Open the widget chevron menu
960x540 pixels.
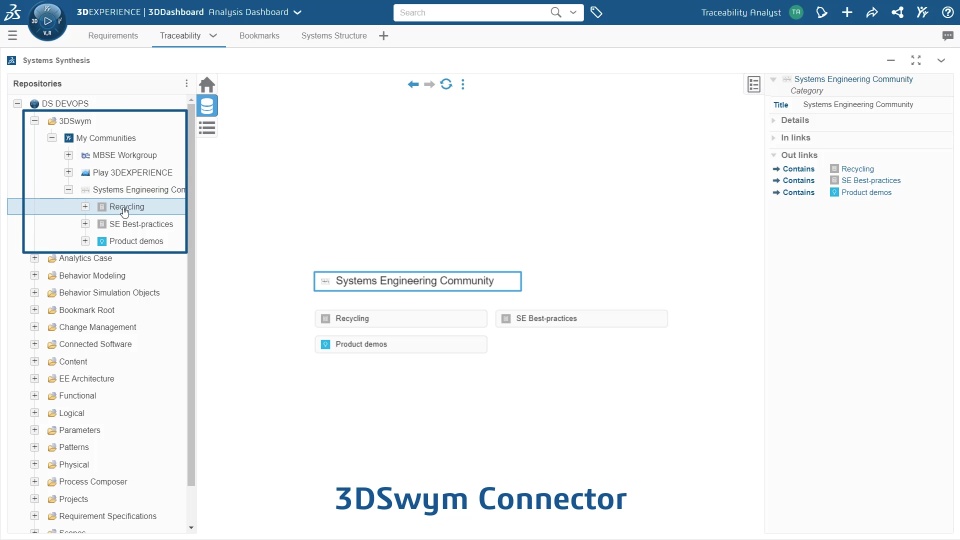click(x=941, y=60)
